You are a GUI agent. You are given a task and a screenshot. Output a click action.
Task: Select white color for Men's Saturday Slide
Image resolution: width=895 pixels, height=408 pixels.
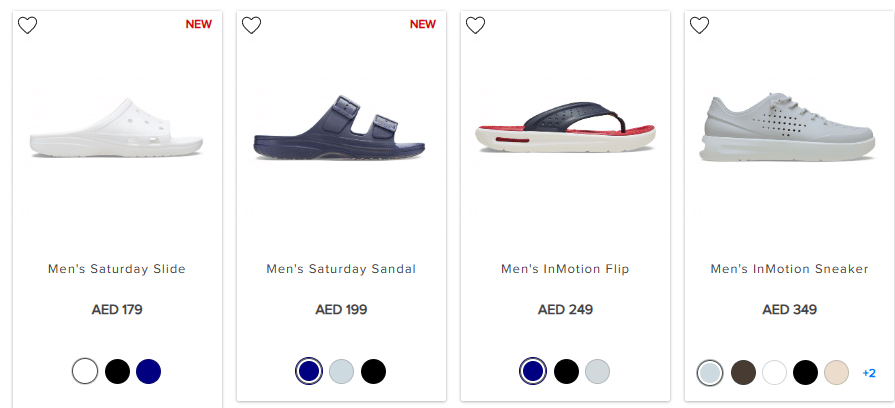point(85,371)
